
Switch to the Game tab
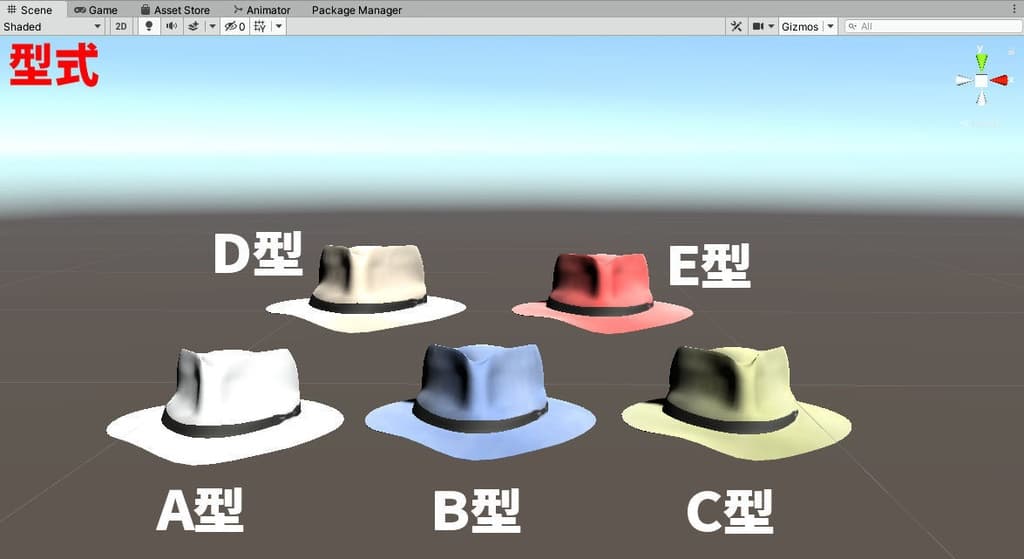coord(96,10)
